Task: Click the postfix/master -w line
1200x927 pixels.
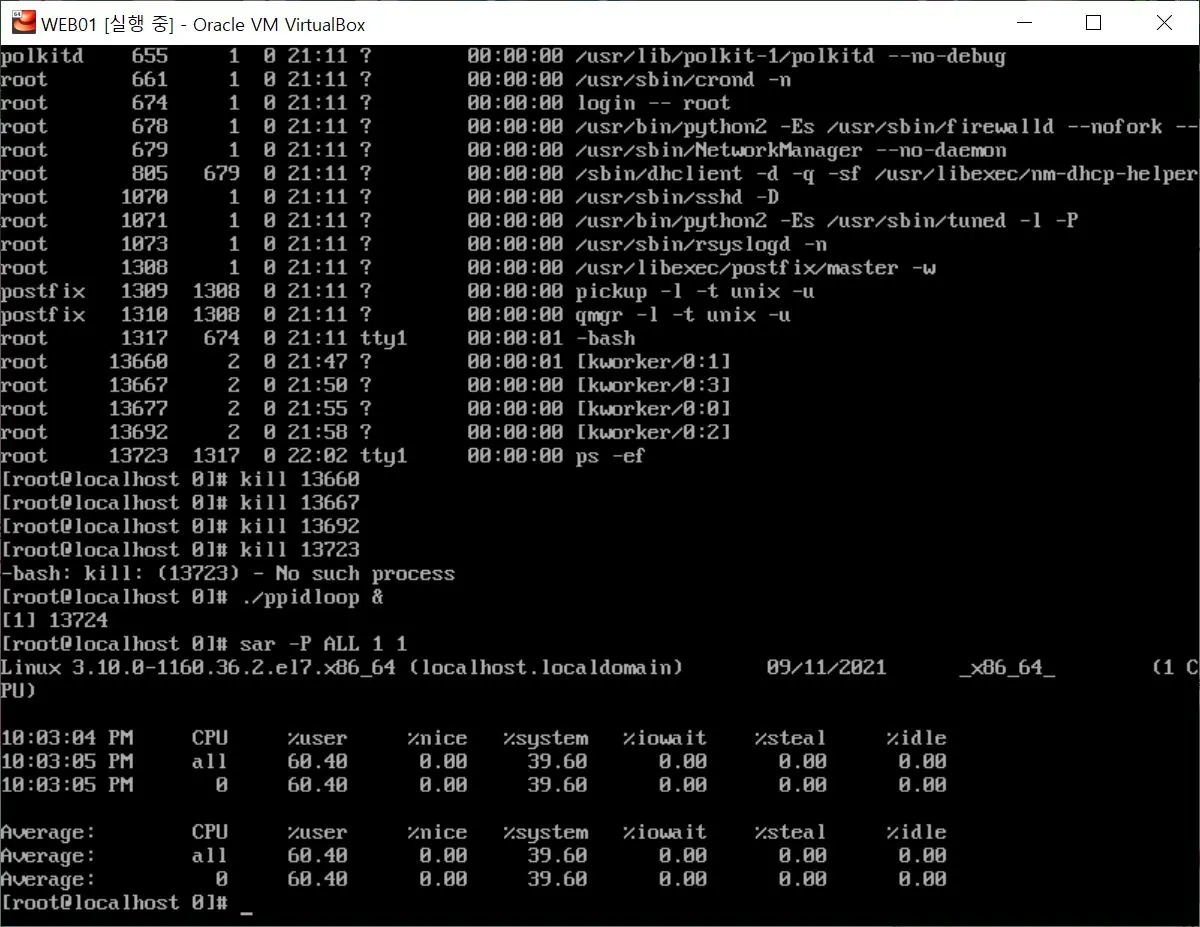Action: [x=755, y=268]
